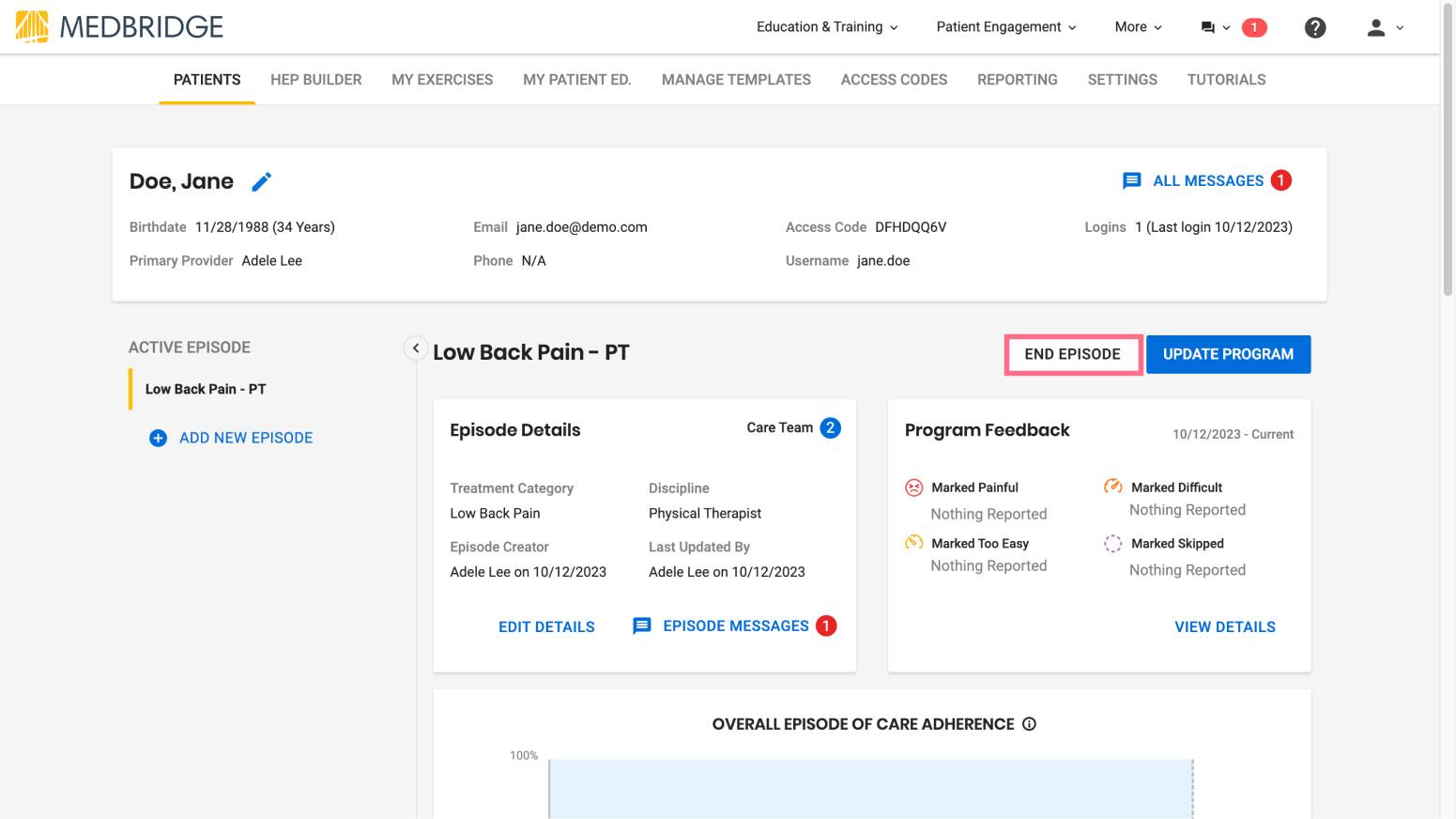Open the messages chat icon in header

click(x=1207, y=27)
